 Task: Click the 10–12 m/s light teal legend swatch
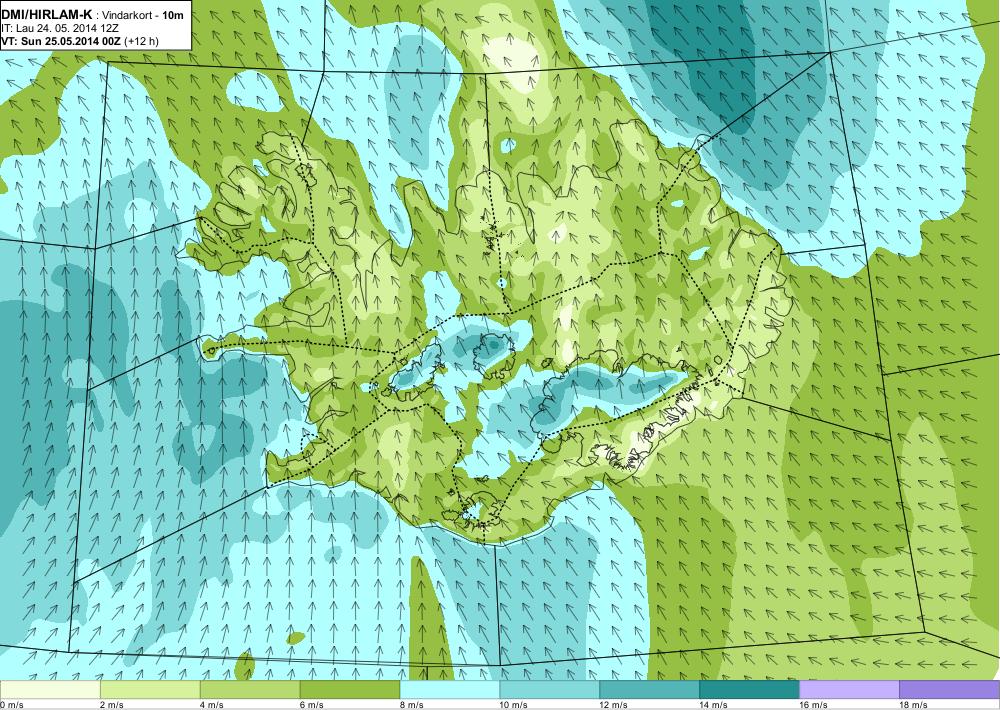(x=550, y=690)
